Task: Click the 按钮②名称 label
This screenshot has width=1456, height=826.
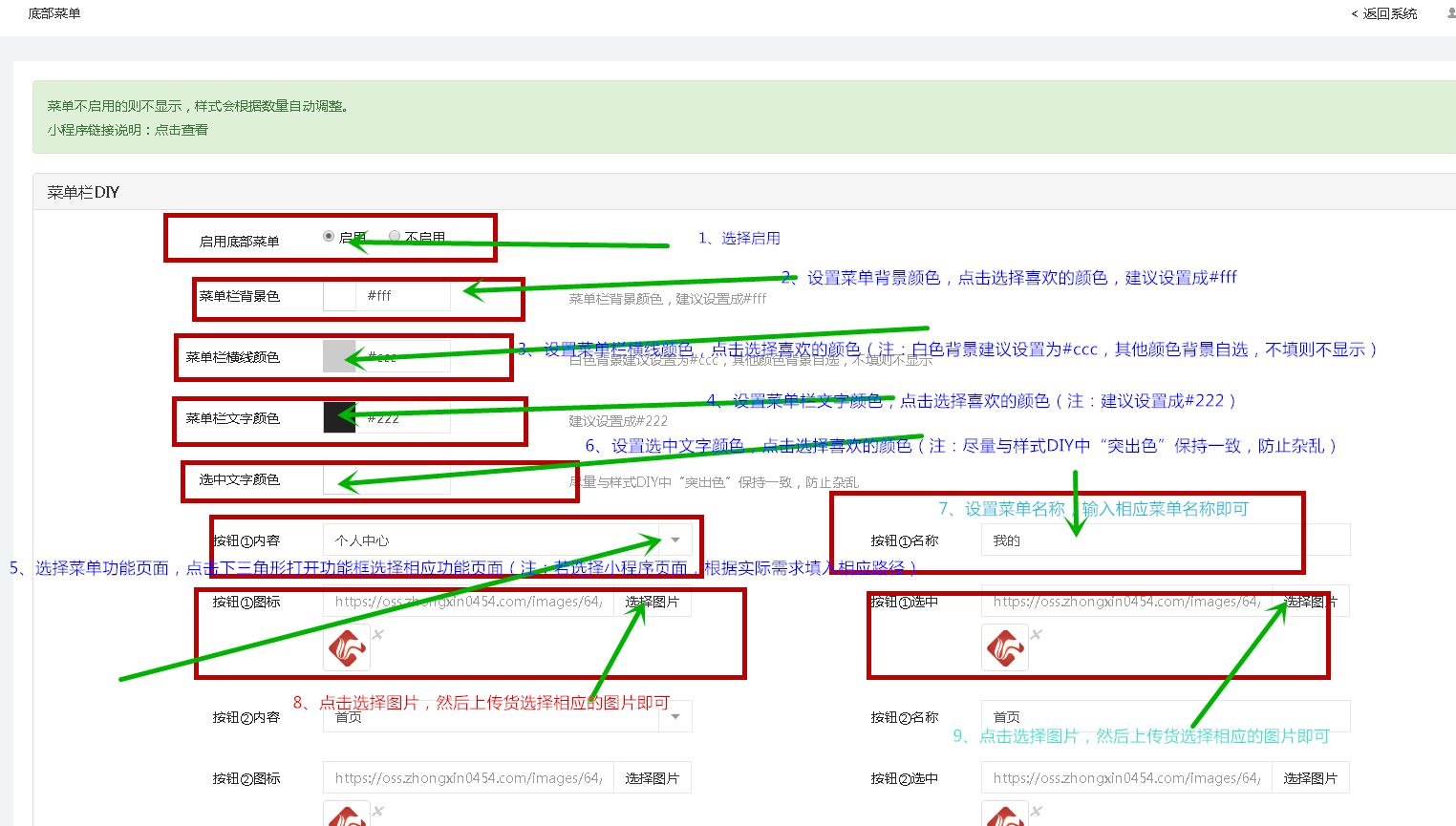Action: 905,717
